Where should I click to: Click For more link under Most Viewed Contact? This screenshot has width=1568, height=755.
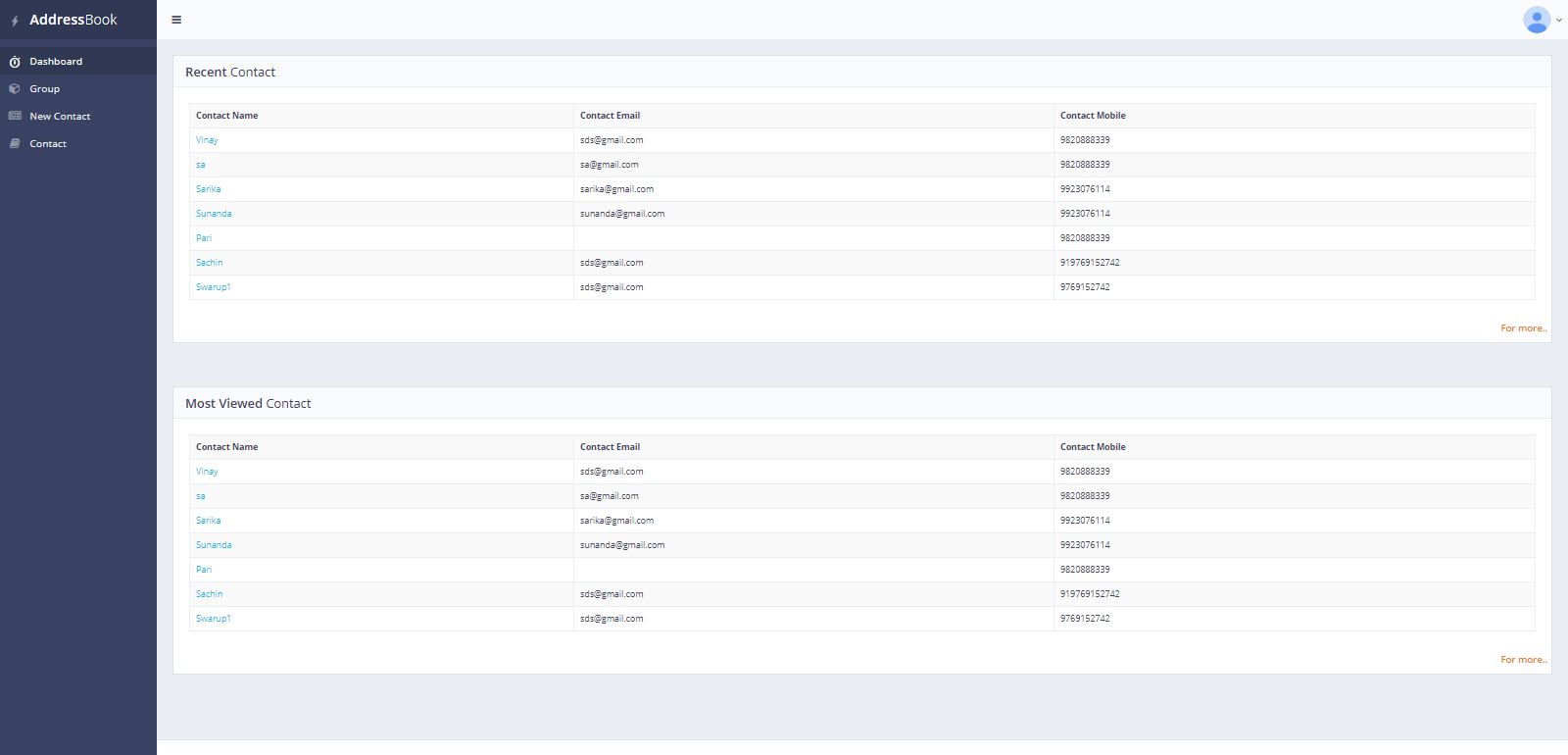tap(1523, 660)
